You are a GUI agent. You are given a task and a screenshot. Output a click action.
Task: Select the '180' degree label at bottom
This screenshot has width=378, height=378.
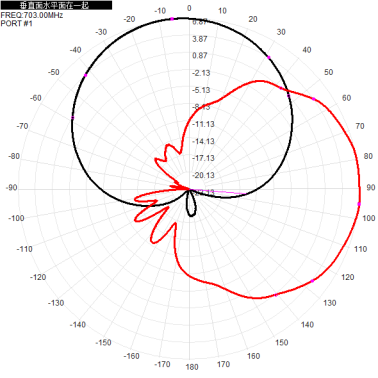tap(192, 367)
